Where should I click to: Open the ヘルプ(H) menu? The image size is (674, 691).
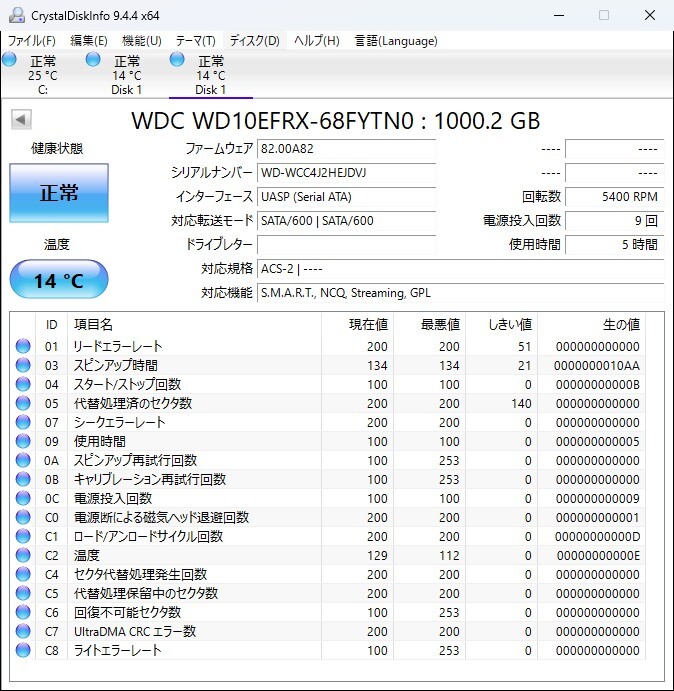point(317,41)
